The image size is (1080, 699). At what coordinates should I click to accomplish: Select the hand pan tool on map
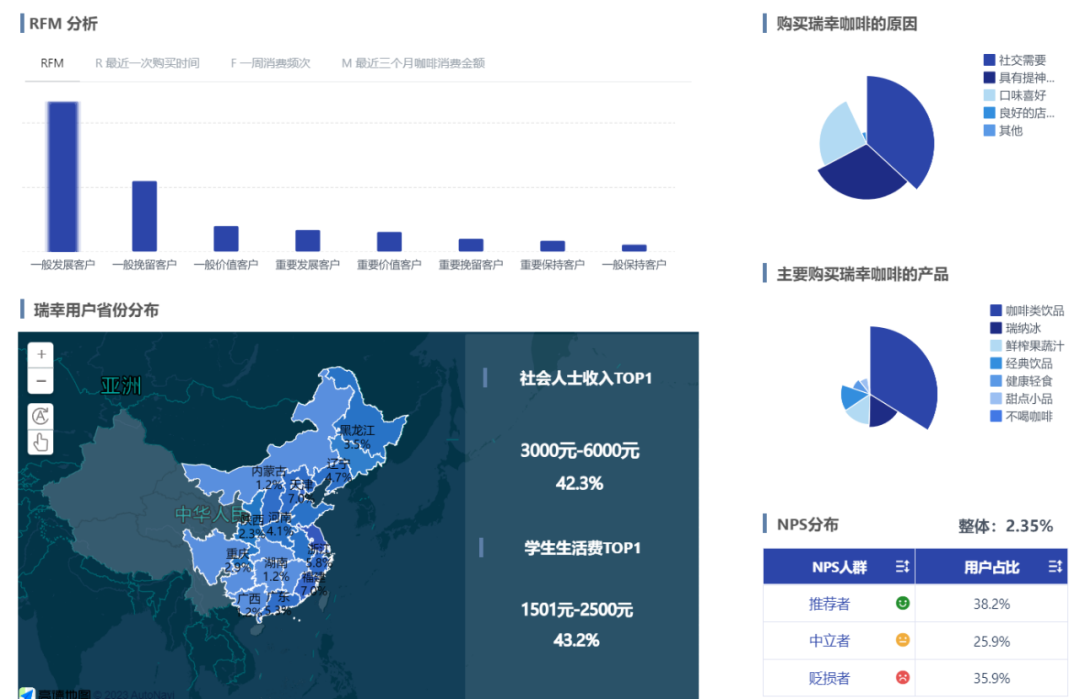pos(41,441)
